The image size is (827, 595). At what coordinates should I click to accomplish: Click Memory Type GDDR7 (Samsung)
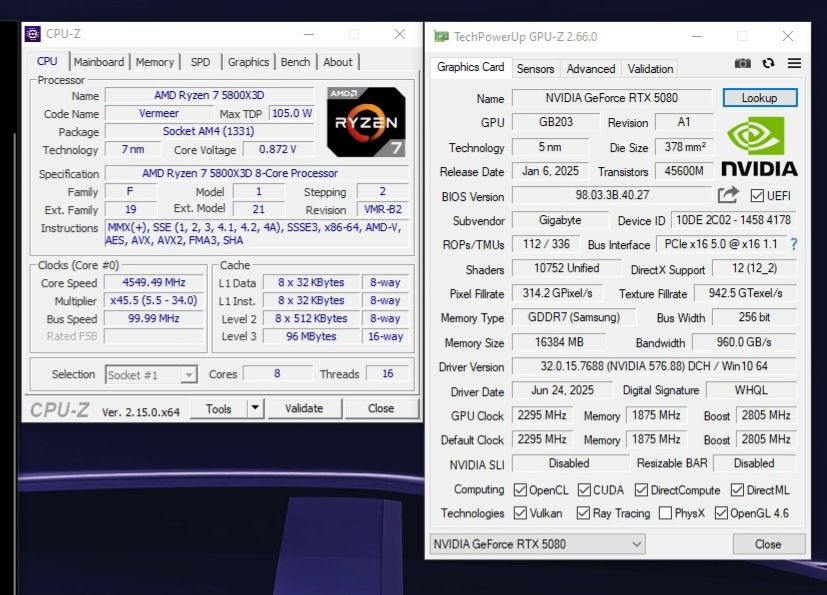(574, 317)
